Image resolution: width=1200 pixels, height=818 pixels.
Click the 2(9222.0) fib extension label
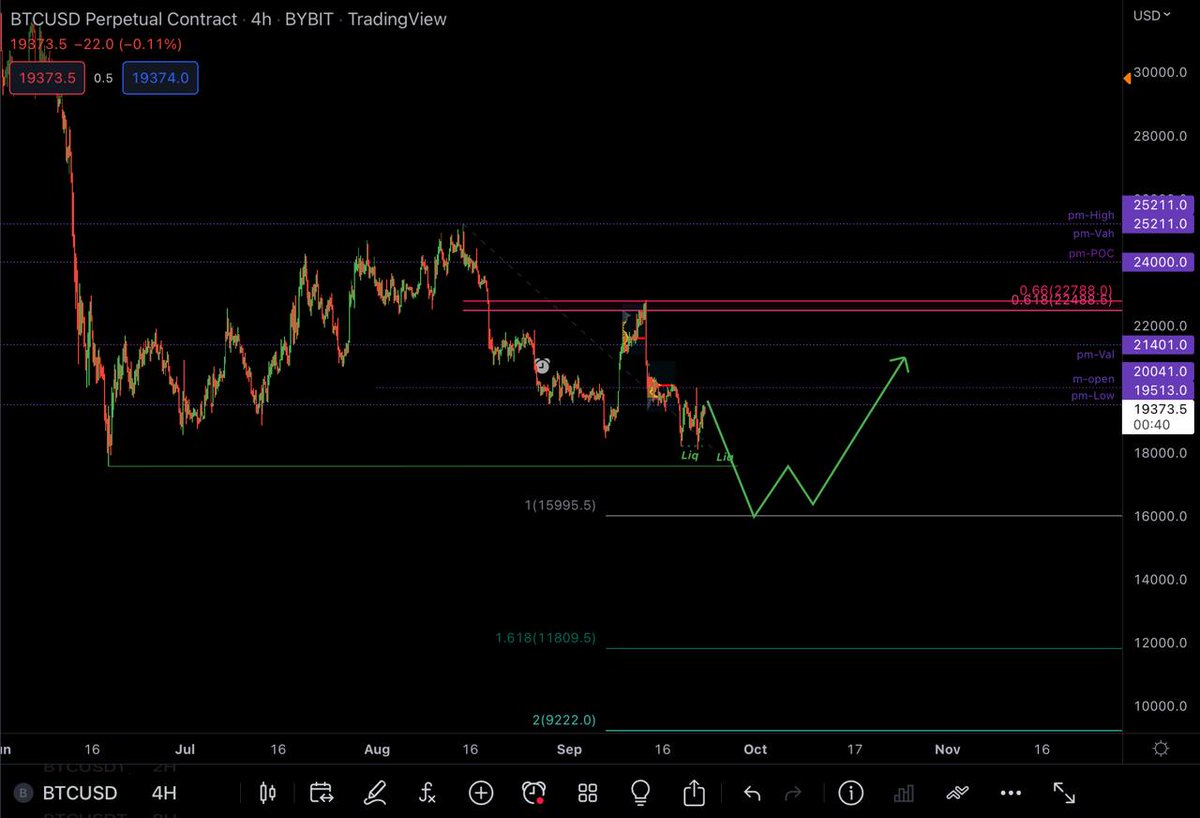tap(564, 720)
